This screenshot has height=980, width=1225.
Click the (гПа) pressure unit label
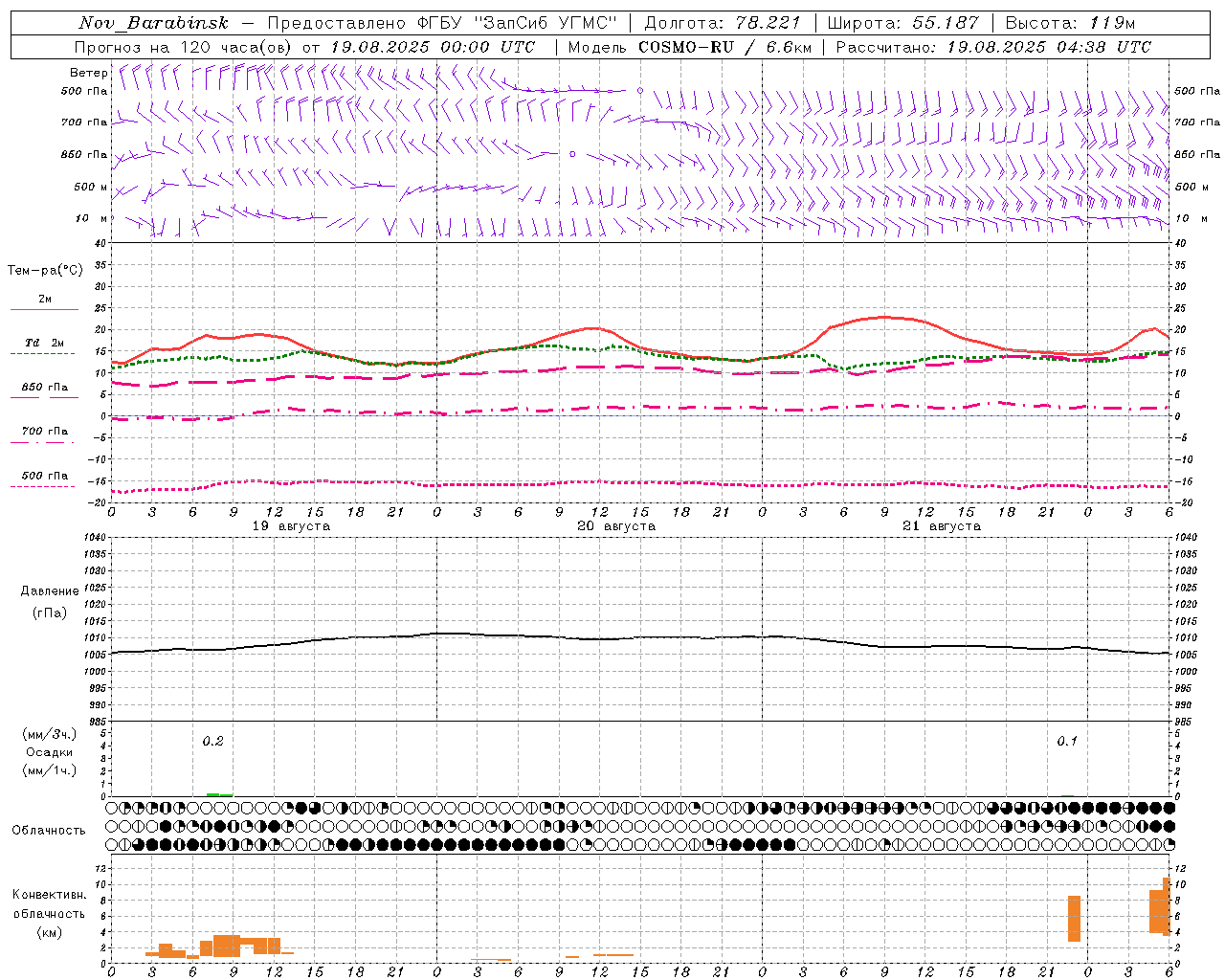[x=50, y=612]
